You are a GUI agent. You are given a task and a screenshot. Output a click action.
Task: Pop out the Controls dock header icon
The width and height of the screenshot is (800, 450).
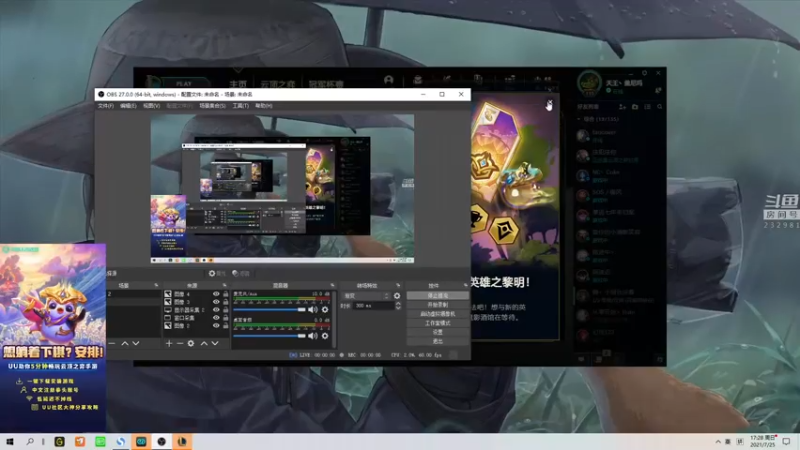[465, 285]
